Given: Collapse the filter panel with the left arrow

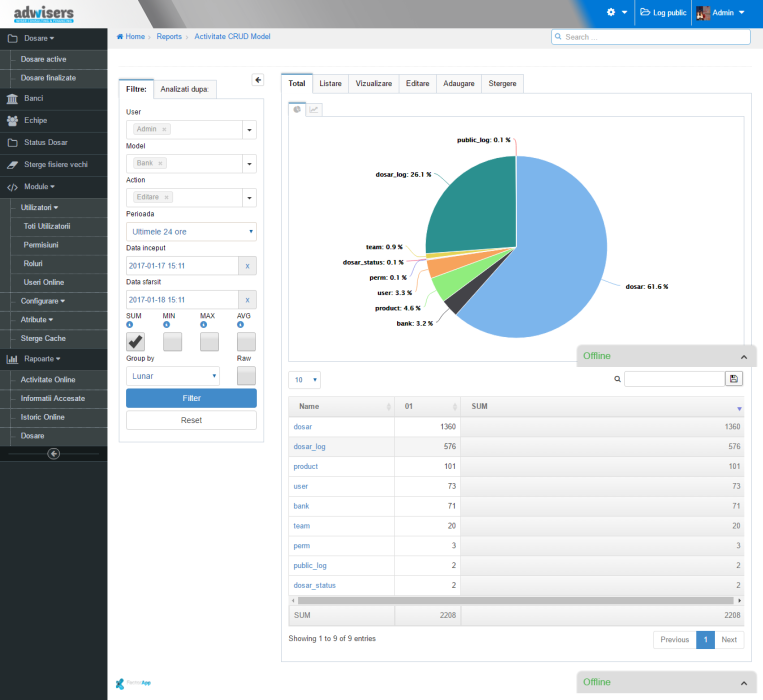Looking at the screenshot, I should click(258, 80).
